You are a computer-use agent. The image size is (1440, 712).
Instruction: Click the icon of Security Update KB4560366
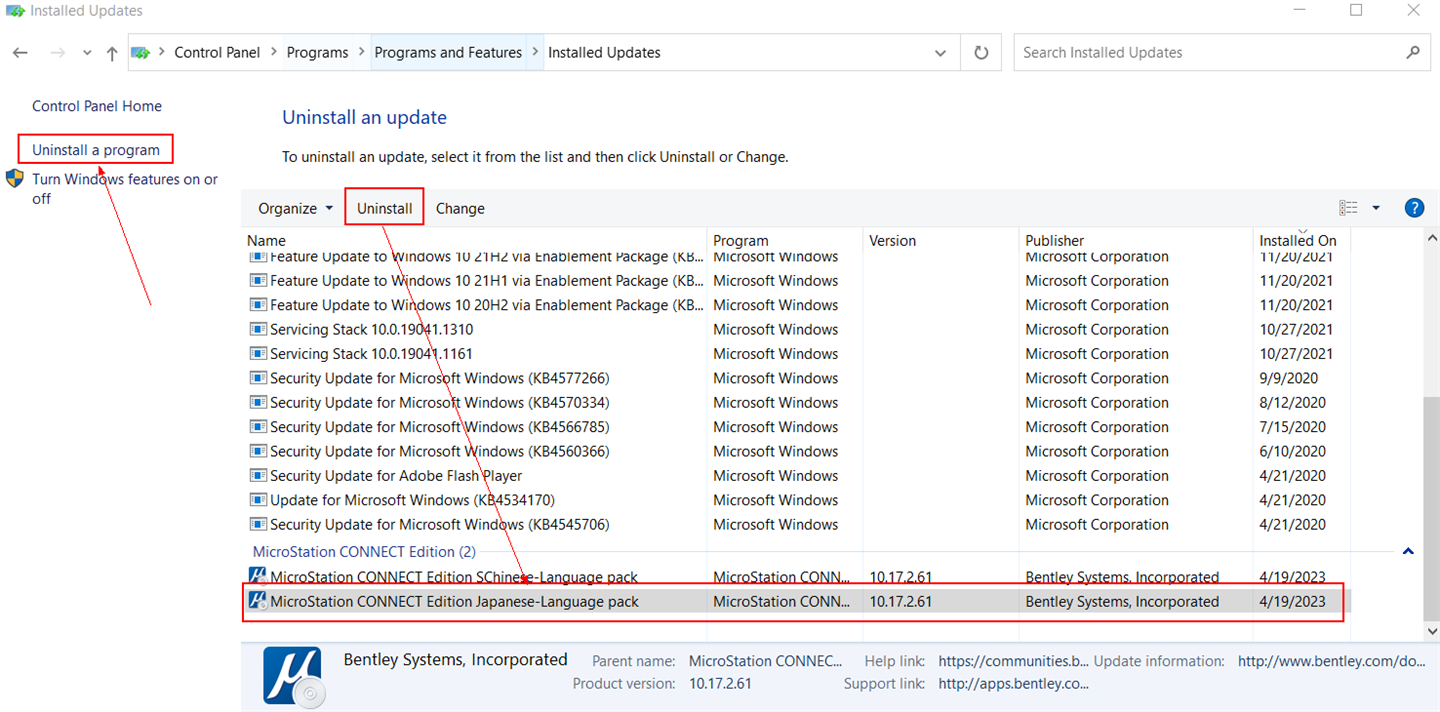coord(258,451)
